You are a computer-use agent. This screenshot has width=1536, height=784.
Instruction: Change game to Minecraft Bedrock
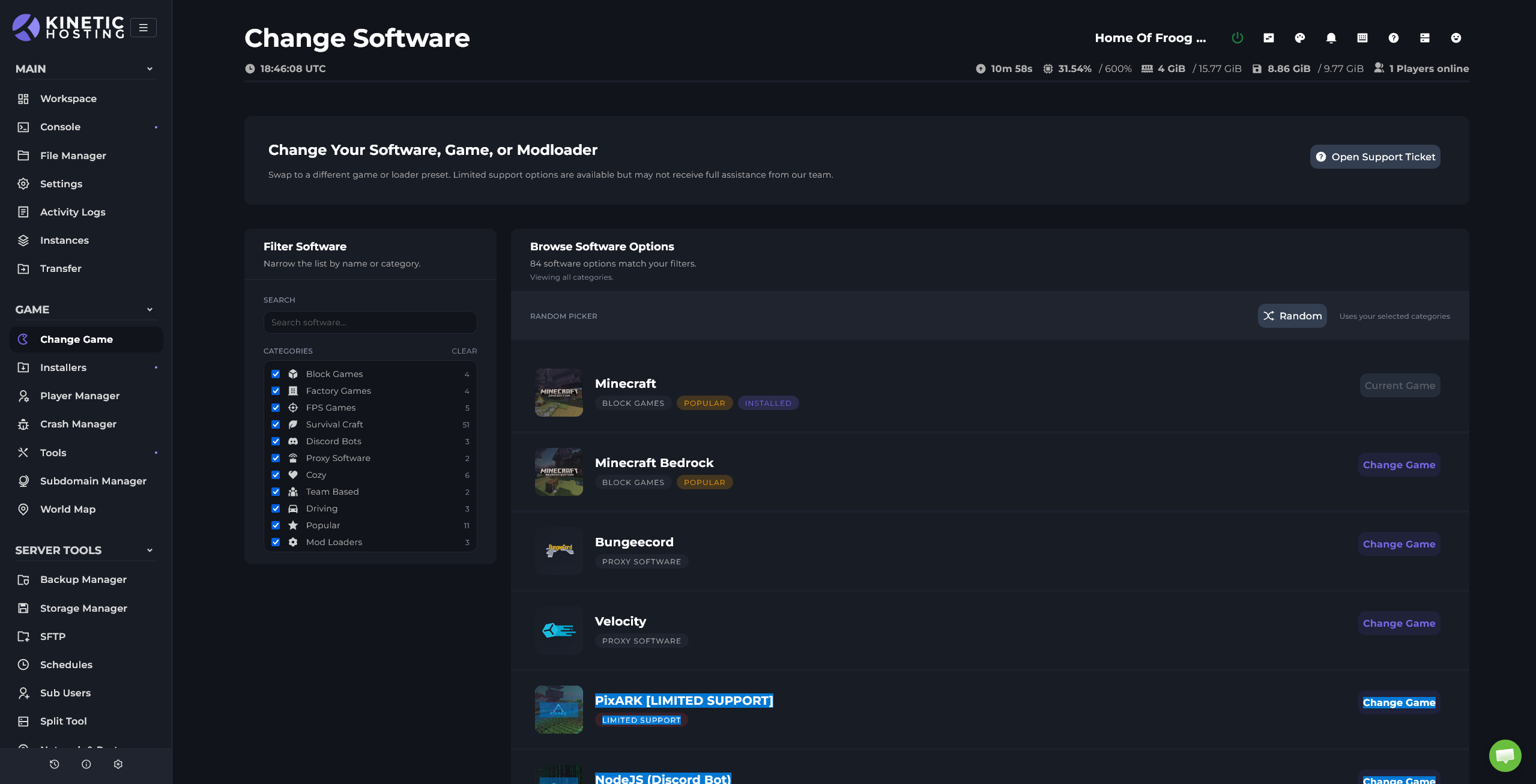click(x=1398, y=465)
